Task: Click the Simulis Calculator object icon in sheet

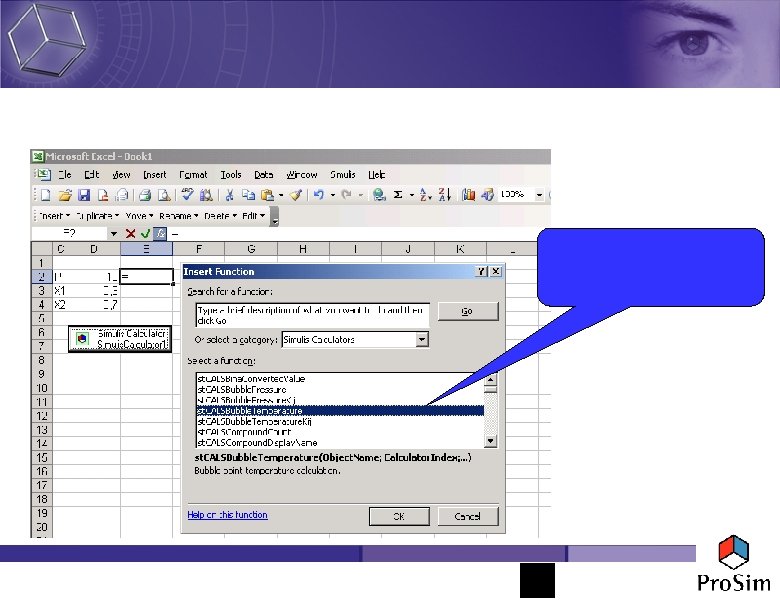Action: (x=82, y=339)
